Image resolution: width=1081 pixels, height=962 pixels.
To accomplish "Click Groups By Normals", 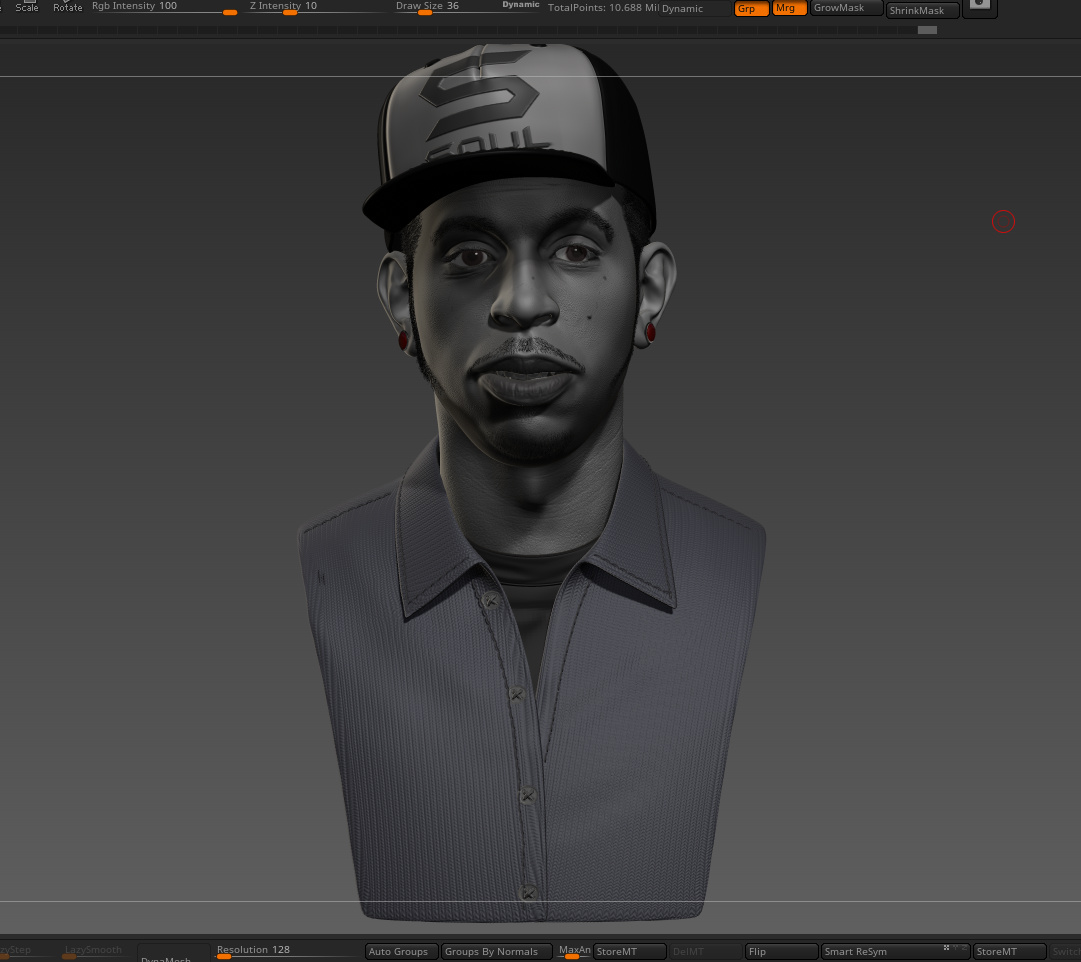I will (x=496, y=952).
